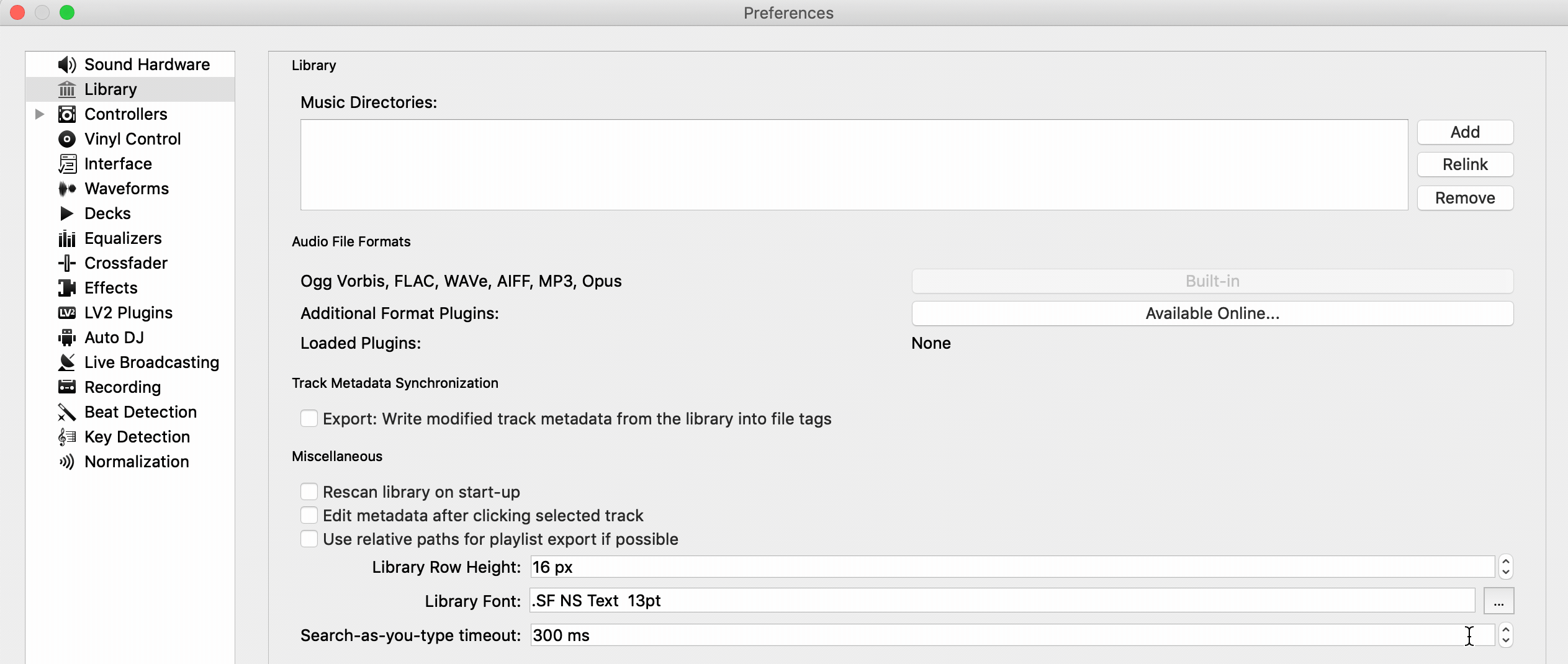Screen dimensions: 1568x664
Task: Enable Export metadata into file tags checkbox
Action: tap(309, 418)
